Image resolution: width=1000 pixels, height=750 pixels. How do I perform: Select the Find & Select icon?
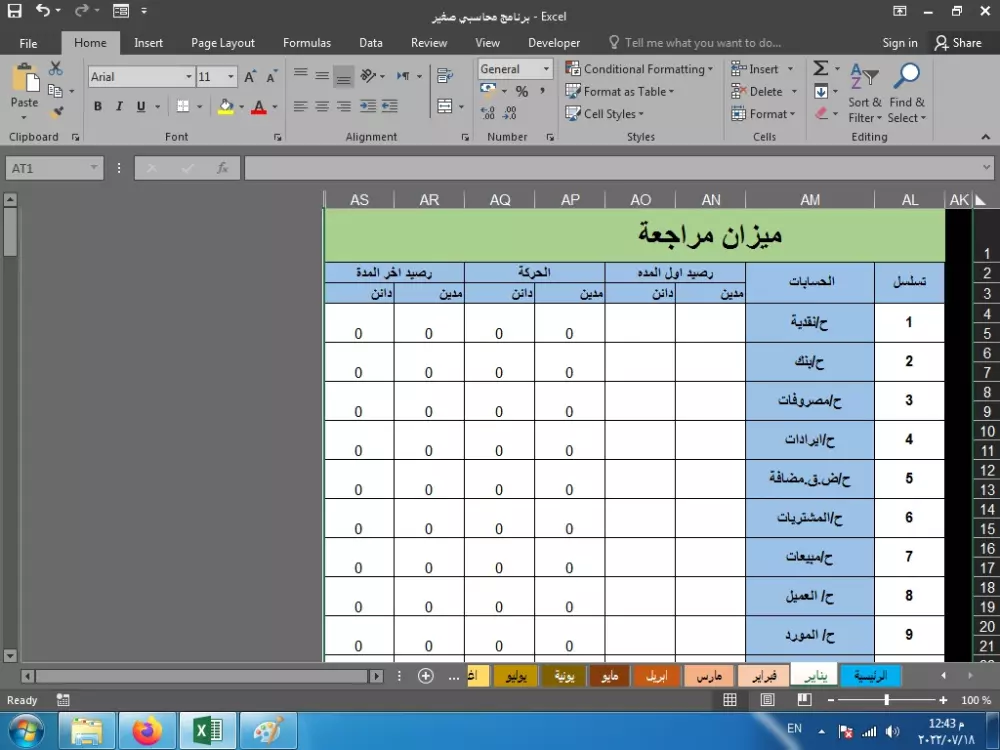point(906,95)
